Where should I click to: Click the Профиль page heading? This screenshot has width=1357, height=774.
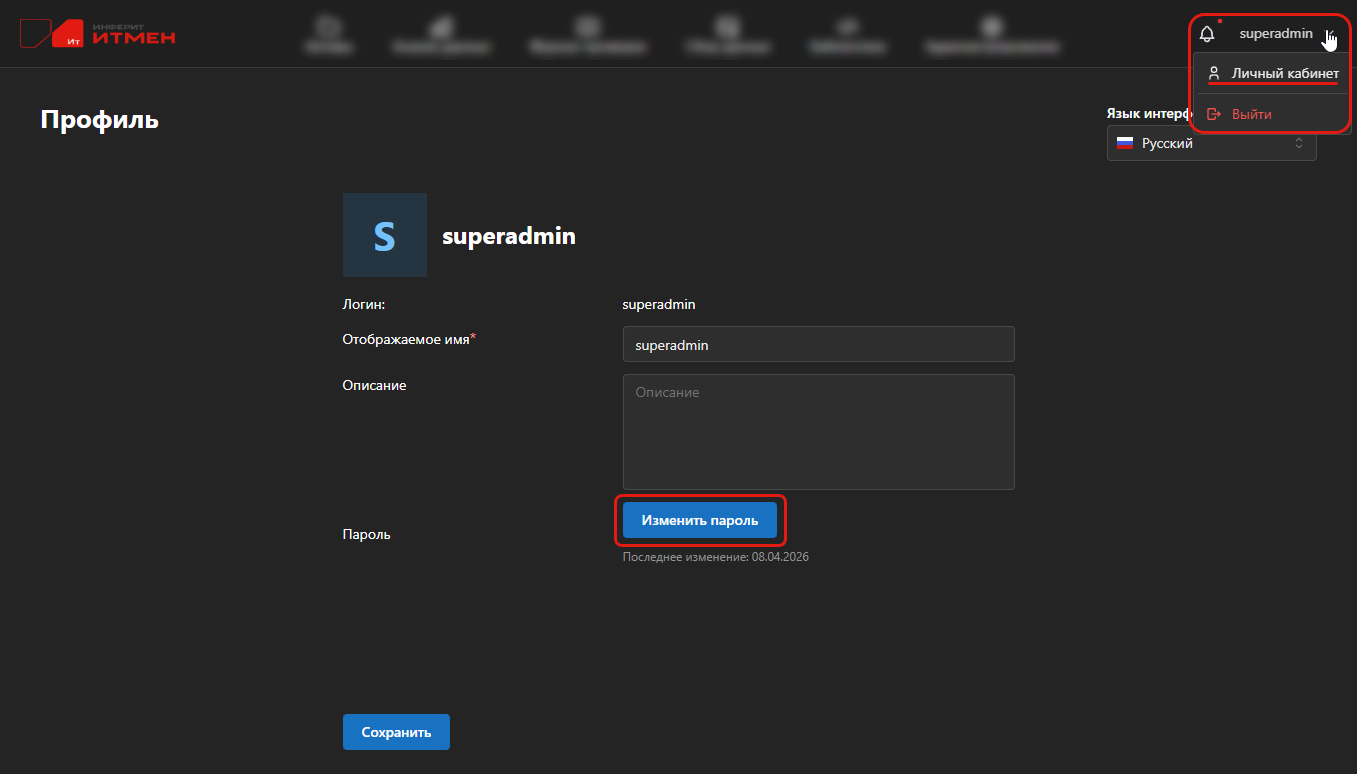click(x=100, y=120)
